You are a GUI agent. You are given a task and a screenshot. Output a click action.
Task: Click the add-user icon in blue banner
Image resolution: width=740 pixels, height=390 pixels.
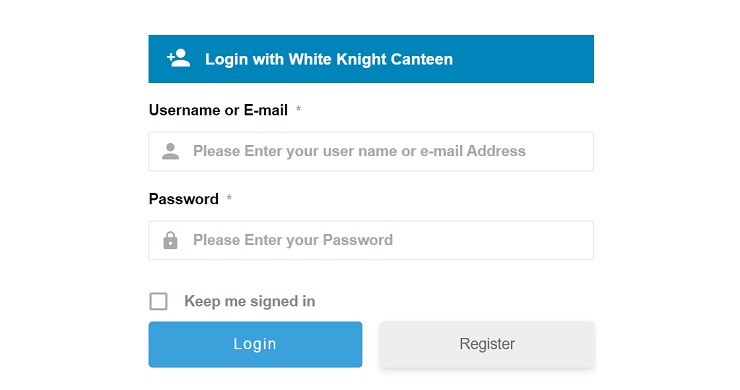178,59
